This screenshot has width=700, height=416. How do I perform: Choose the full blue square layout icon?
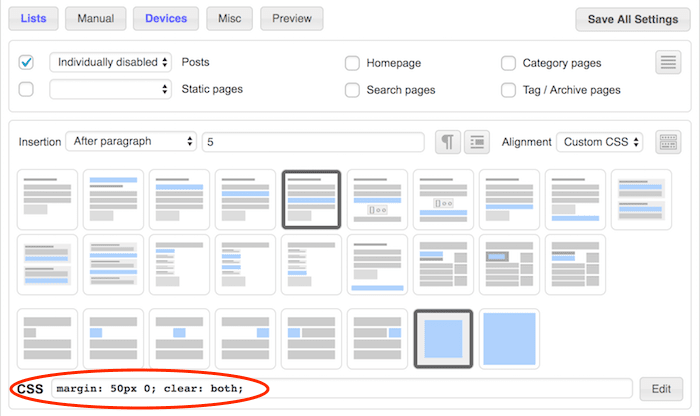(509, 338)
